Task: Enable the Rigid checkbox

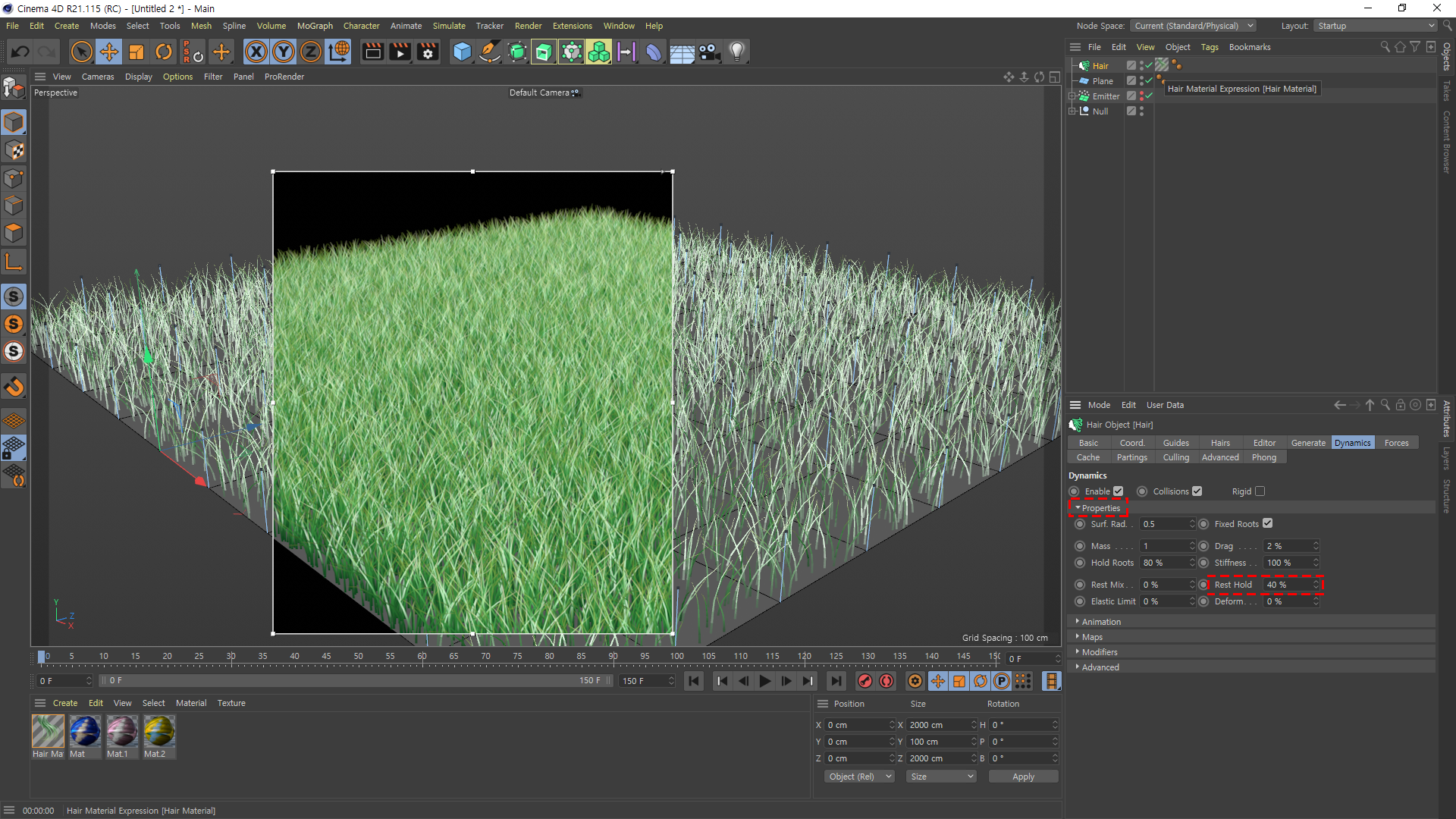Action: (1260, 491)
